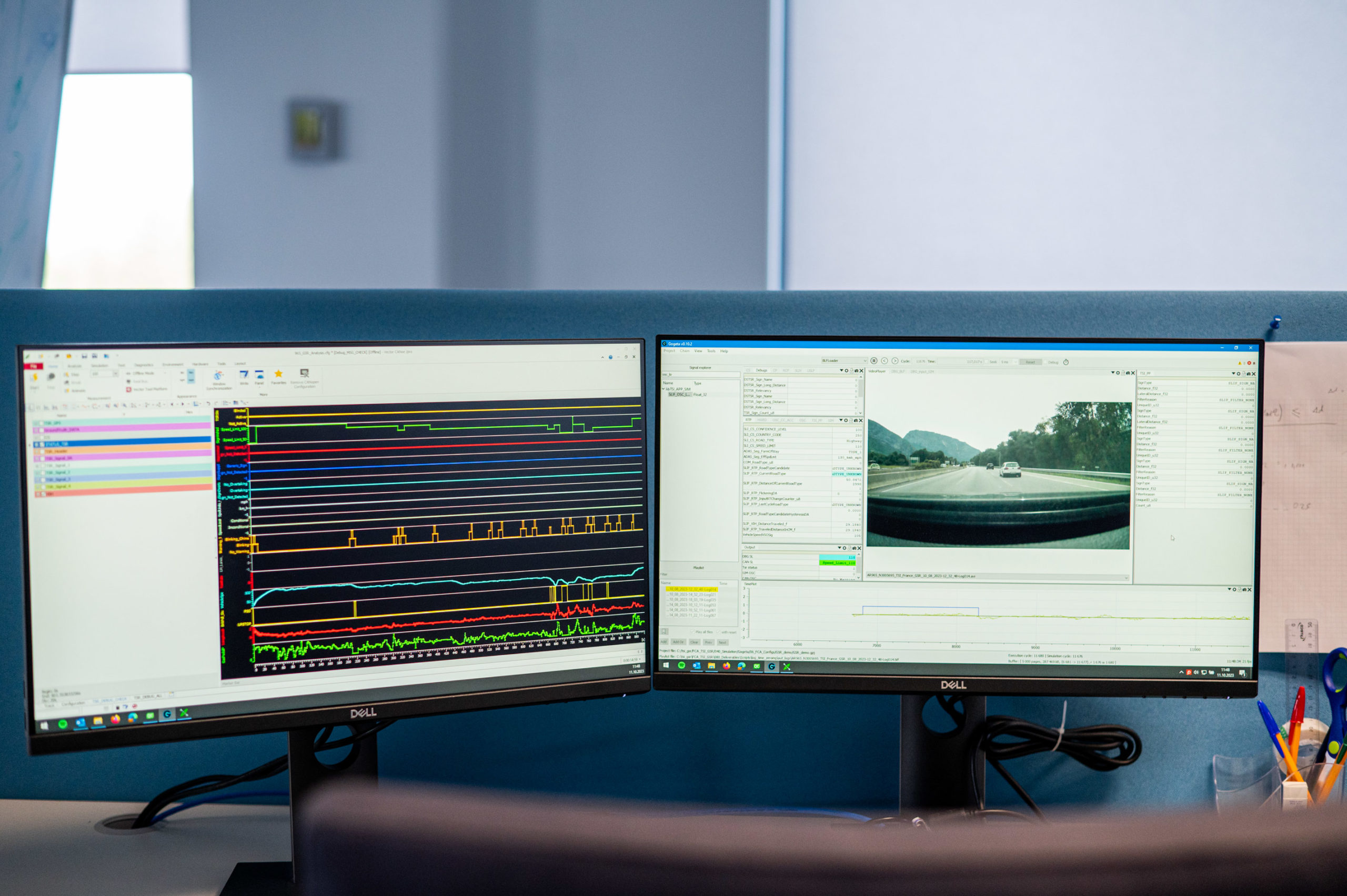1347x896 pixels.
Task: Select highlighted playlist entry Log014
Action: coord(692,590)
